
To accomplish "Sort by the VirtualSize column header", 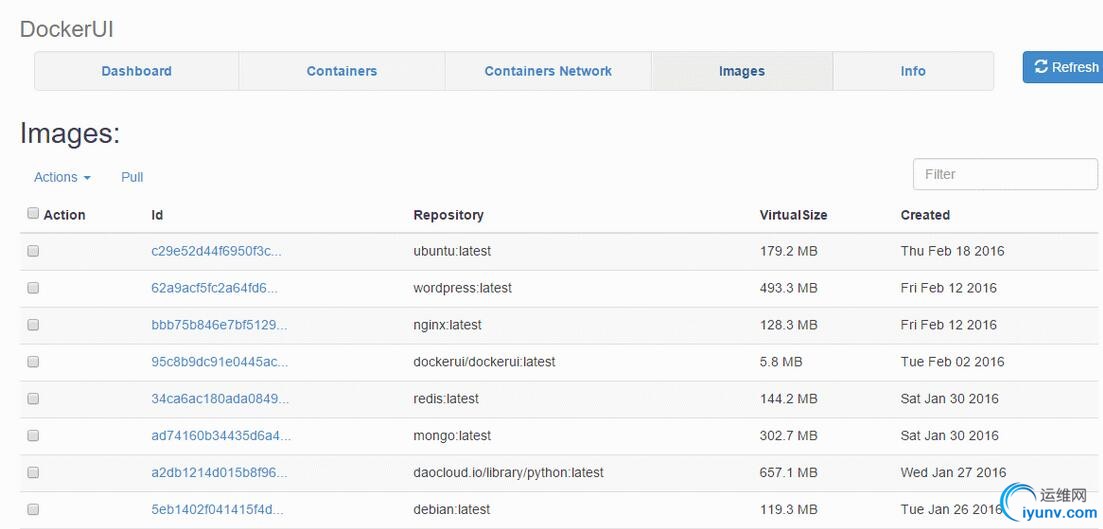I will [793, 215].
